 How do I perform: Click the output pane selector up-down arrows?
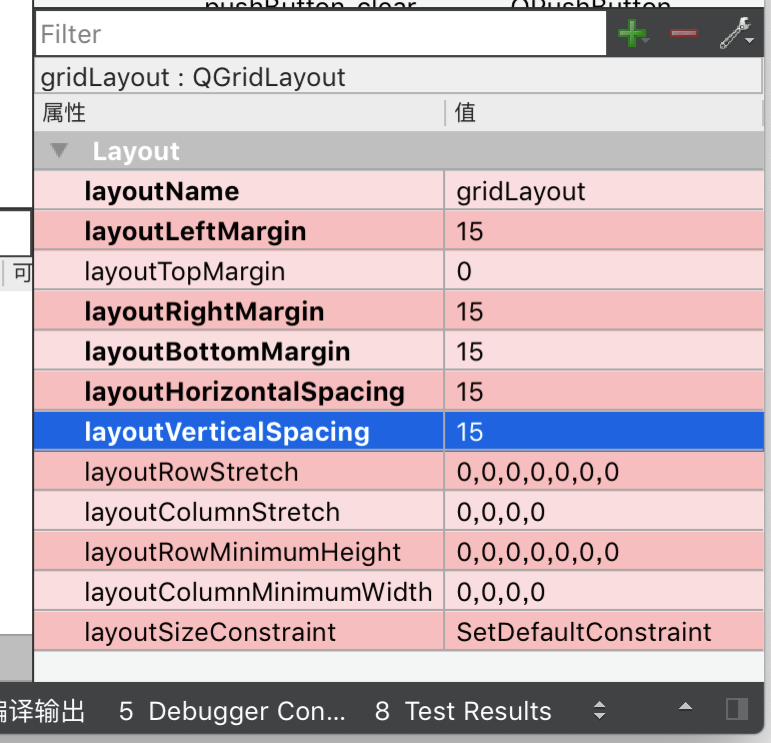tap(599, 711)
